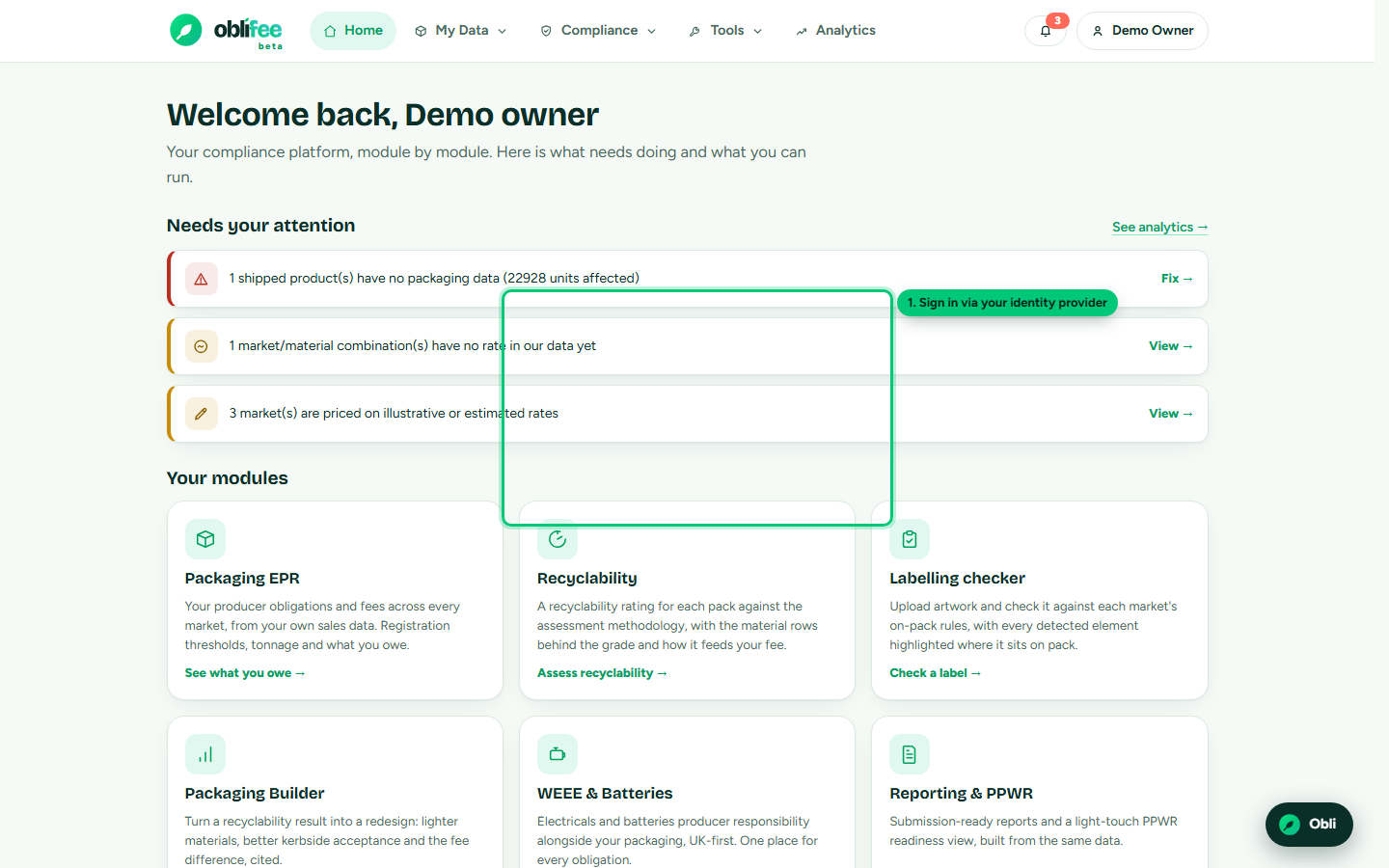1389x868 pixels.
Task: Expand the Tools dropdown menu
Action: (x=725, y=31)
